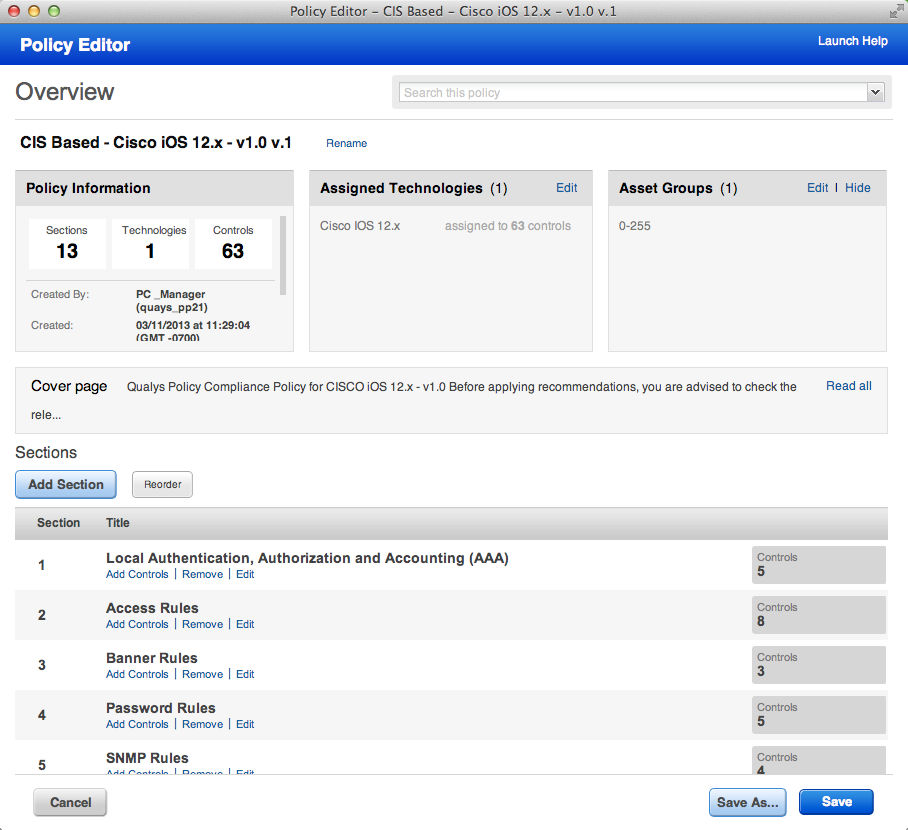This screenshot has width=908, height=830.
Task: Click the Add Section button
Action: [66, 484]
